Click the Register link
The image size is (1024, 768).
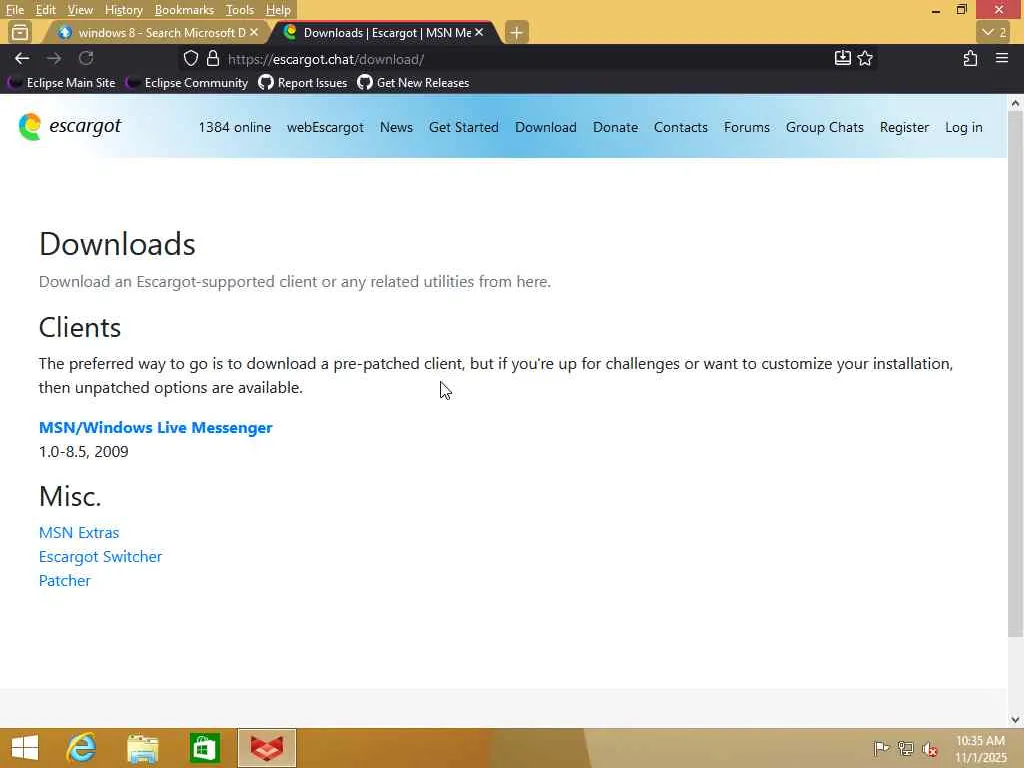coord(904,127)
